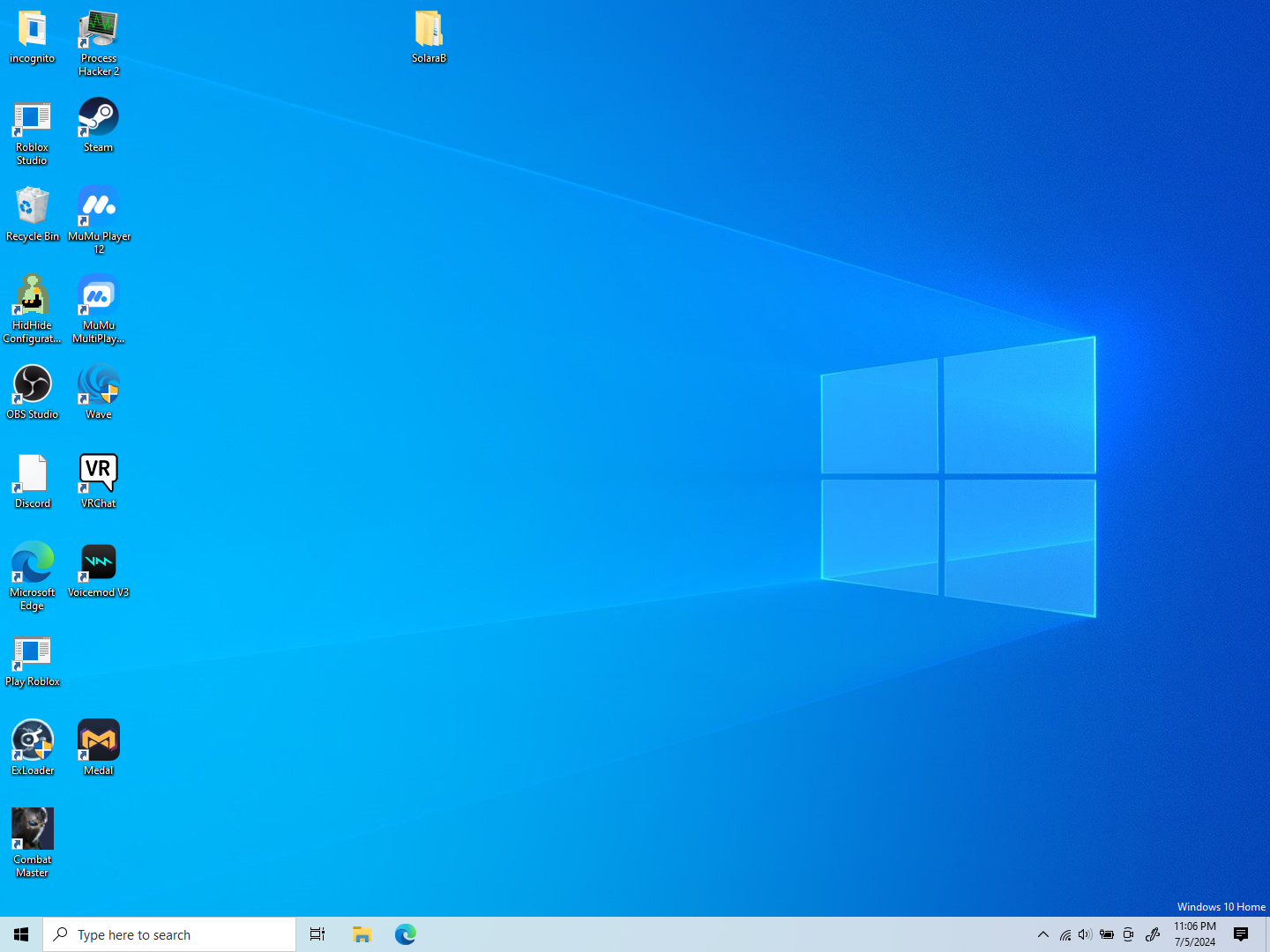Open File Explorer from the taskbar

coord(362,934)
